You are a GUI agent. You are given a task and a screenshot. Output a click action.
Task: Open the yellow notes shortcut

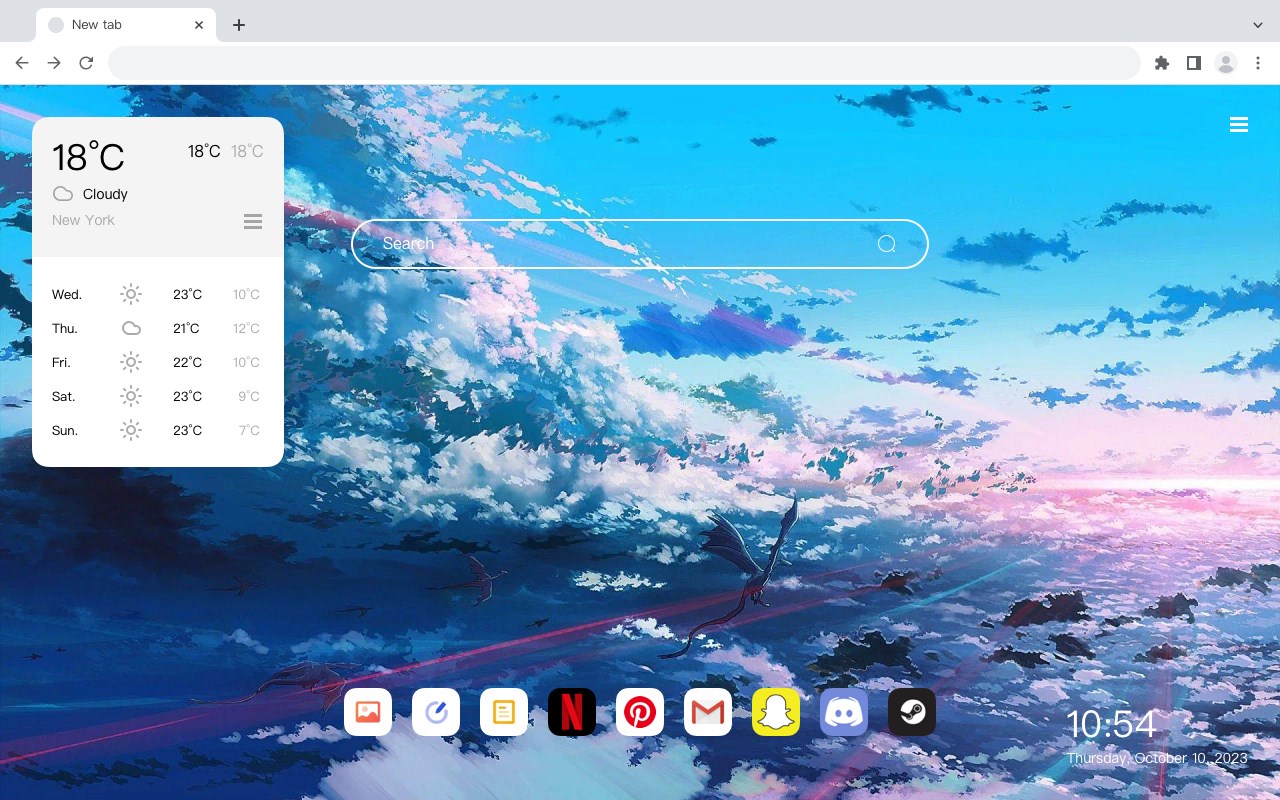pyautogui.click(x=504, y=712)
